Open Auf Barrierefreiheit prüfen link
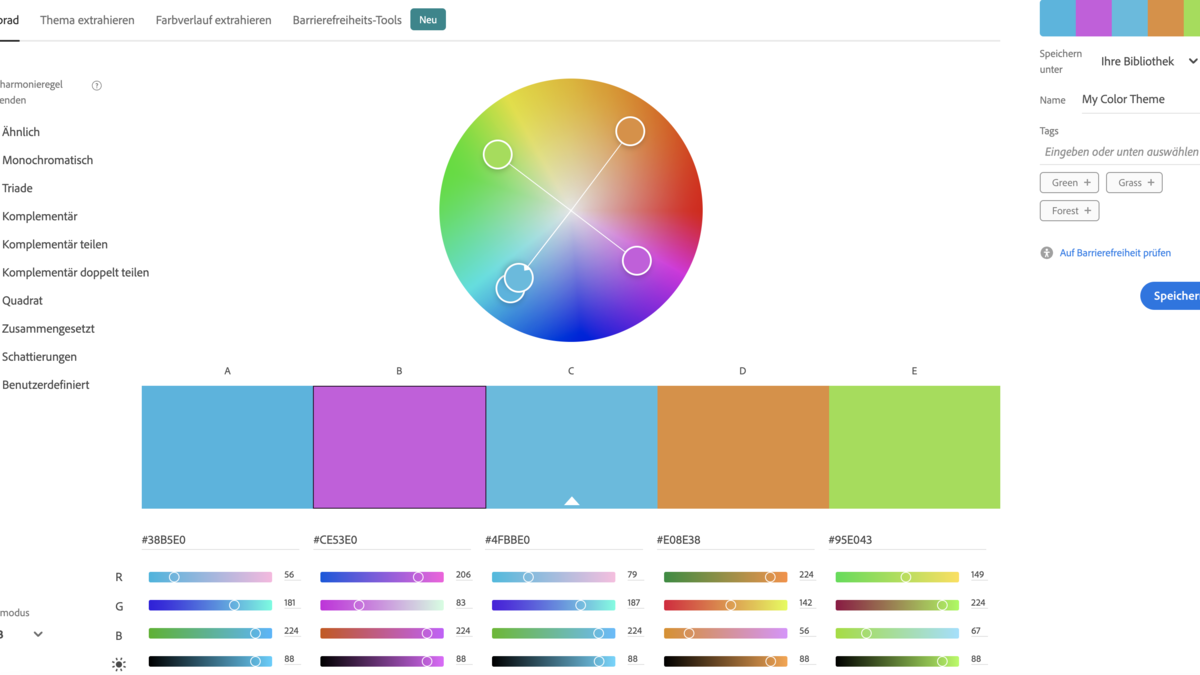The width and height of the screenshot is (1200, 675). [1115, 253]
